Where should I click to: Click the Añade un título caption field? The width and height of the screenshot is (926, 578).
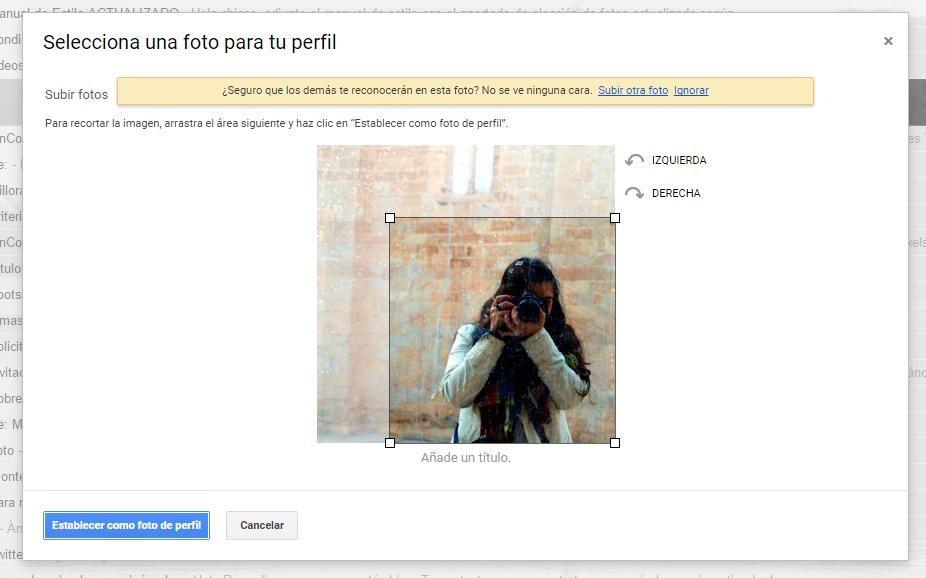[465, 458]
